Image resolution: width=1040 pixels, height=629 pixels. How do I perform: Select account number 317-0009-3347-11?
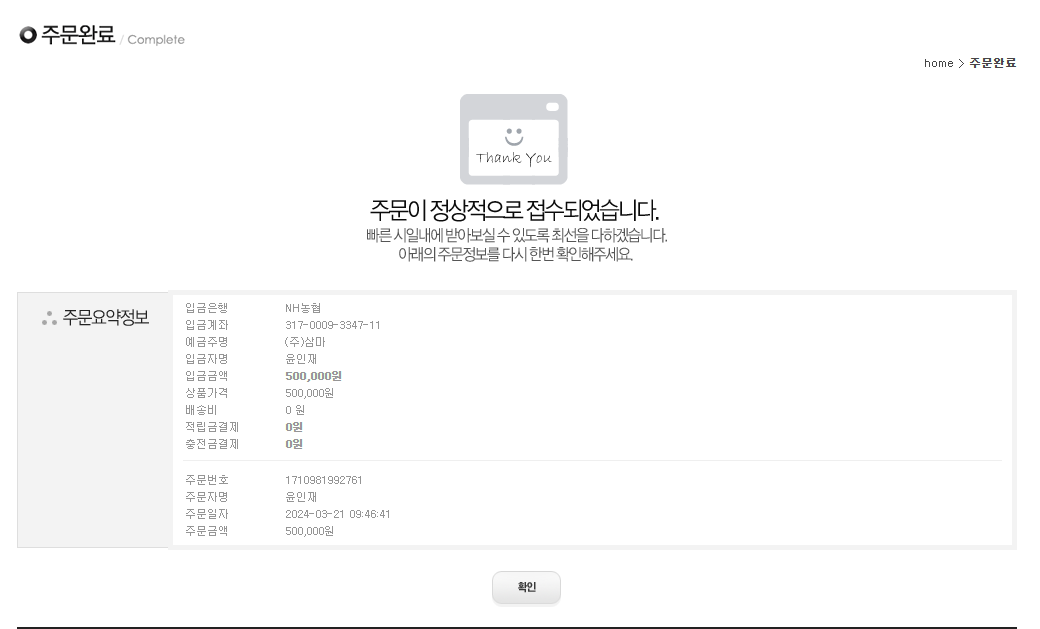pyautogui.click(x=333, y=325)
